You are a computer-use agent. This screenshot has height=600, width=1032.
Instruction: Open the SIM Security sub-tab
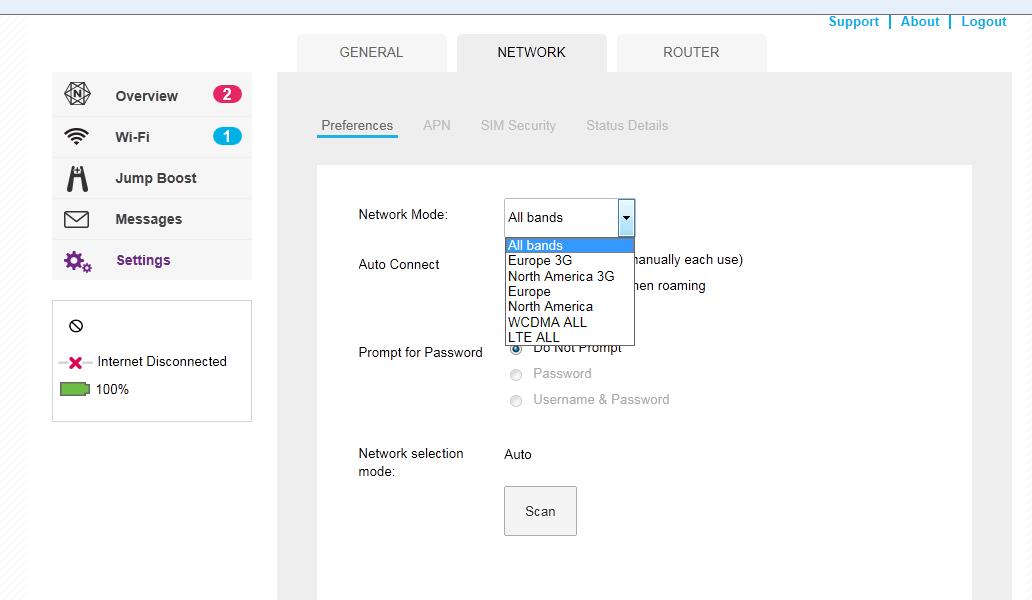[x=518, y=126]
